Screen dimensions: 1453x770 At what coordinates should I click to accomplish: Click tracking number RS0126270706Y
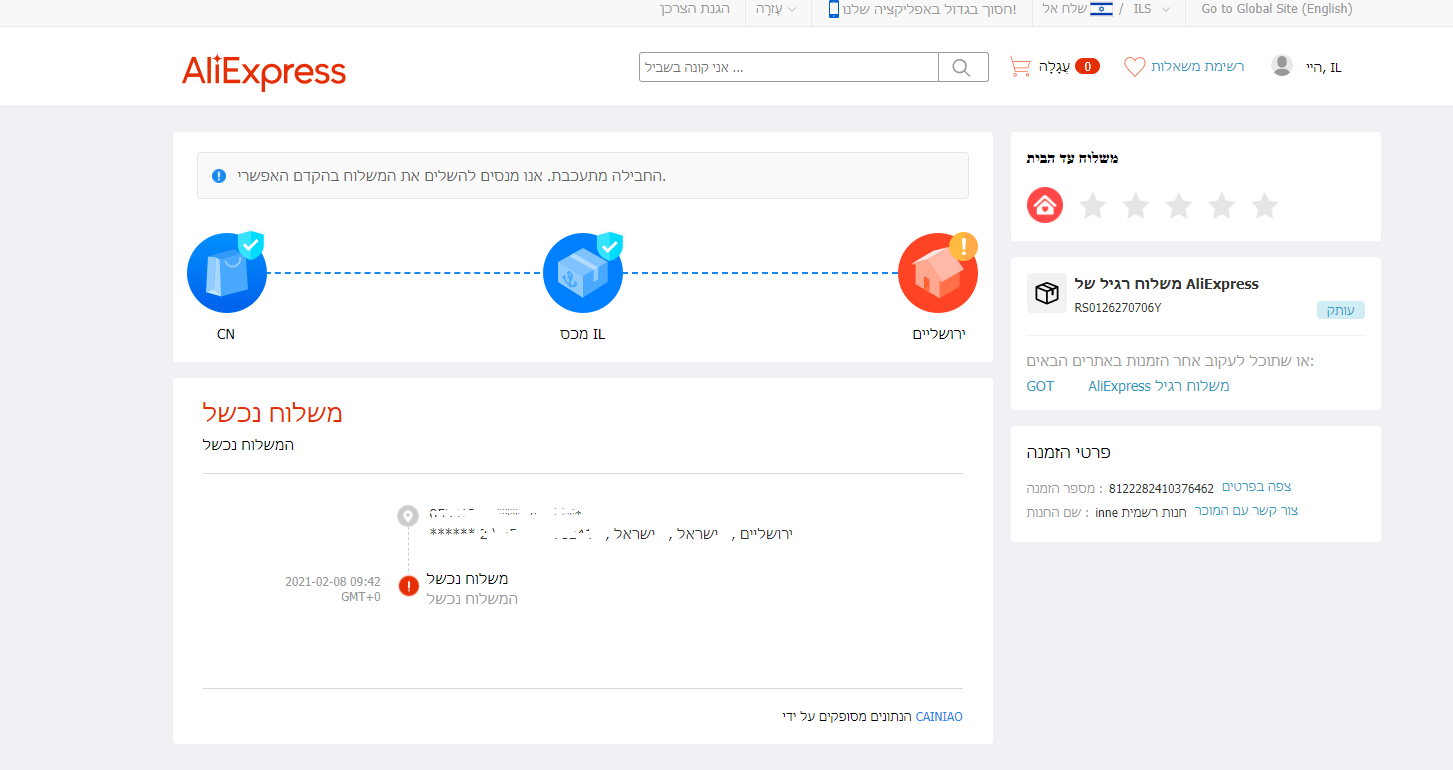point(1118,308)
